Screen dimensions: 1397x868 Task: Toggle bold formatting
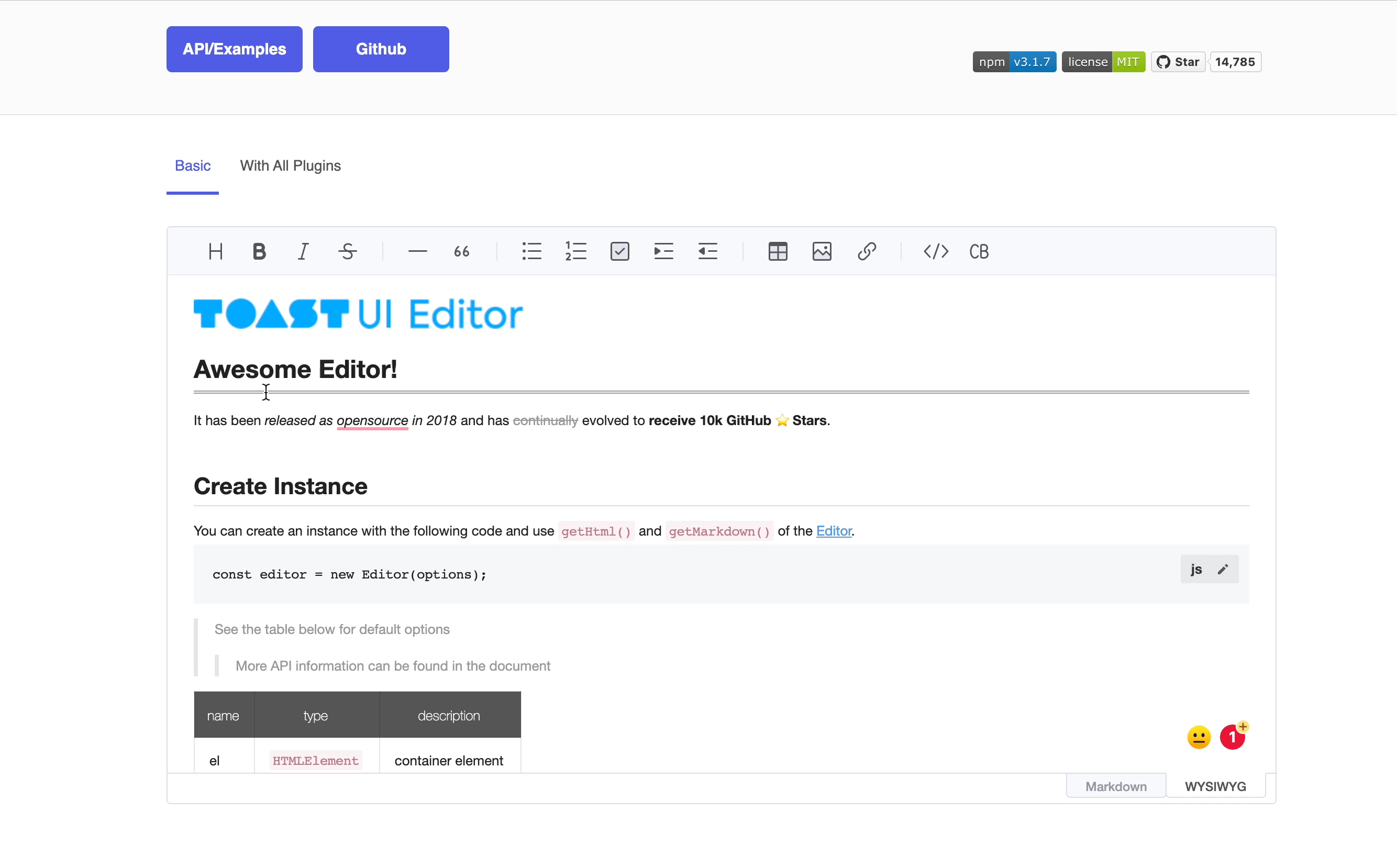(x=259, y=251)
